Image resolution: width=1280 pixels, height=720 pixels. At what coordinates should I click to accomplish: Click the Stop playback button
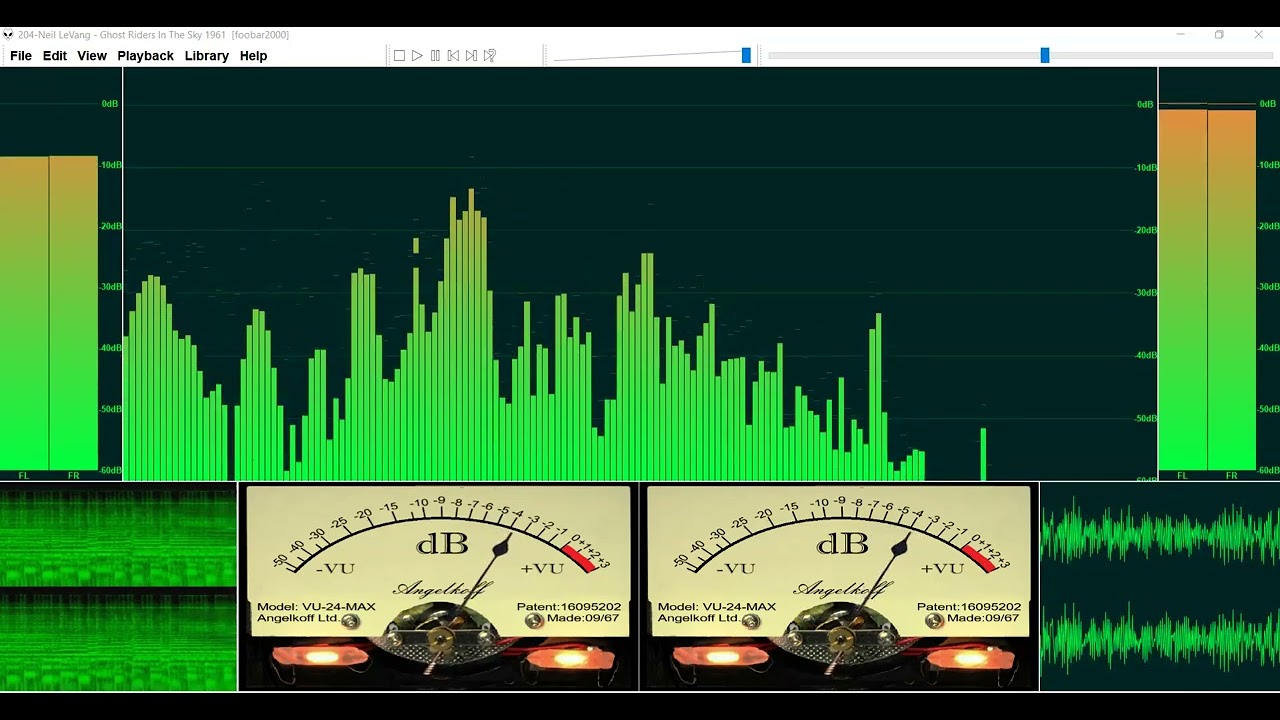[399, 56]
